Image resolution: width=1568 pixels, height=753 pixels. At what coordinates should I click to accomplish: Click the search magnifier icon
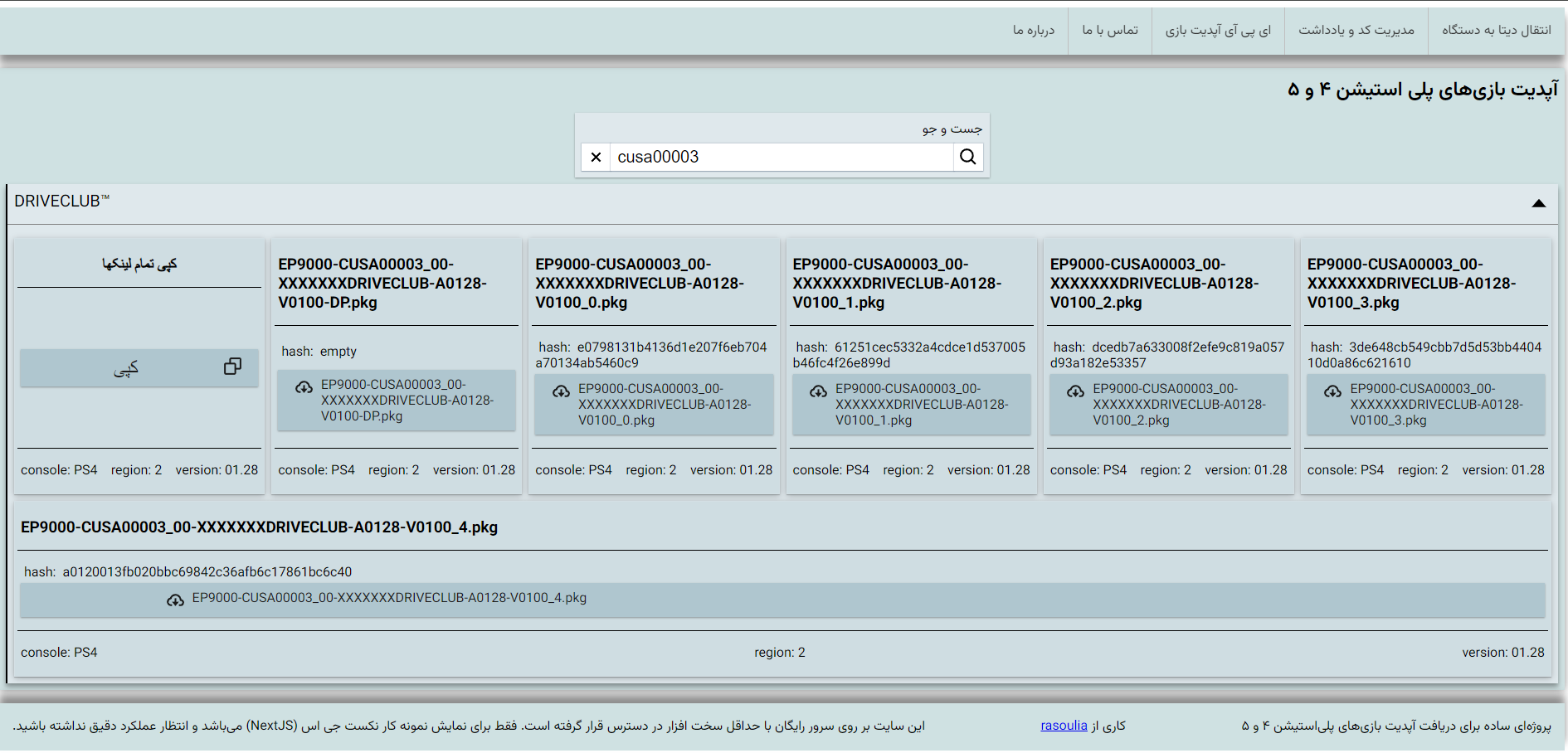pyautogui.click(x=968, y=157)
